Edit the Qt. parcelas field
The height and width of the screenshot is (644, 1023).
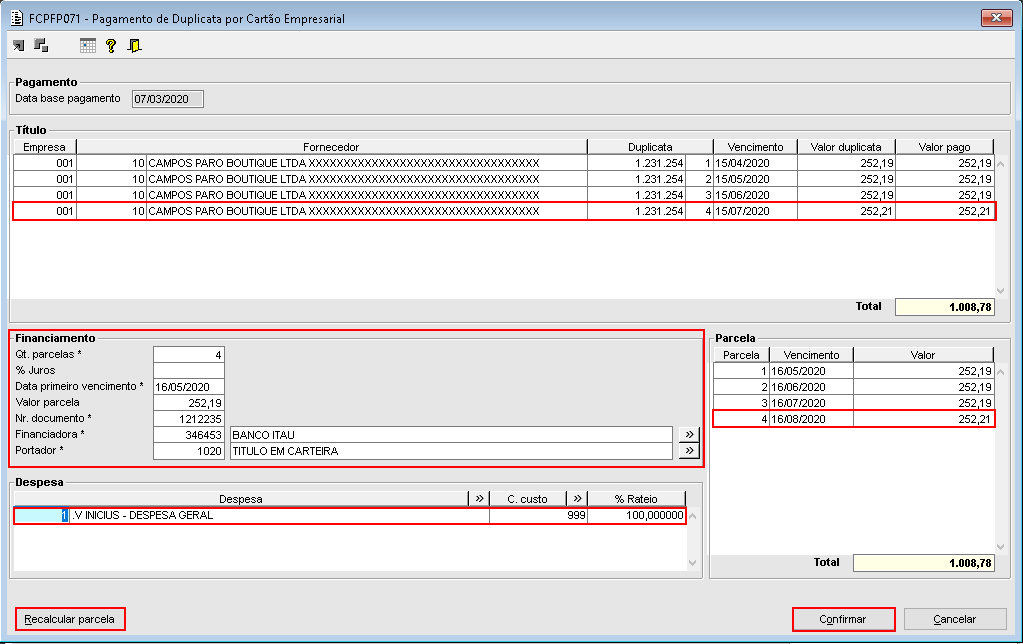[x=189, y=355]
